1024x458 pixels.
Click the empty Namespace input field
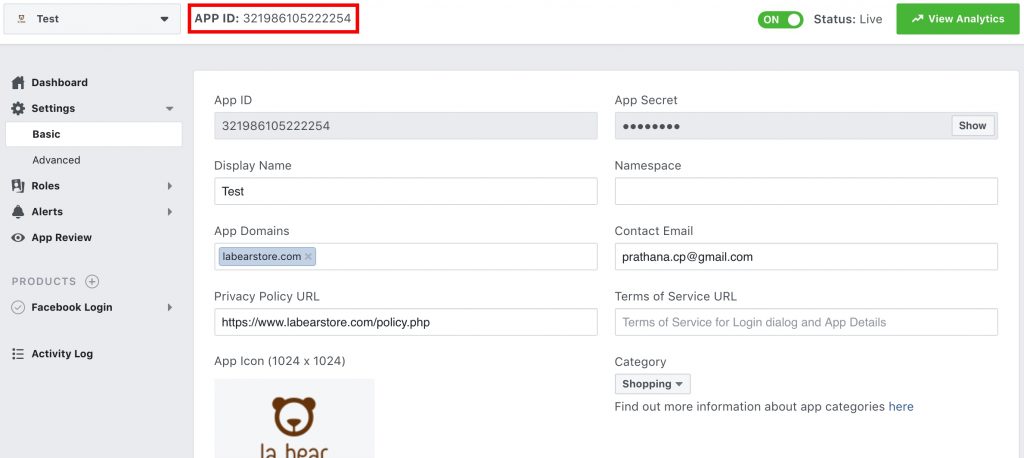point(806,191)
